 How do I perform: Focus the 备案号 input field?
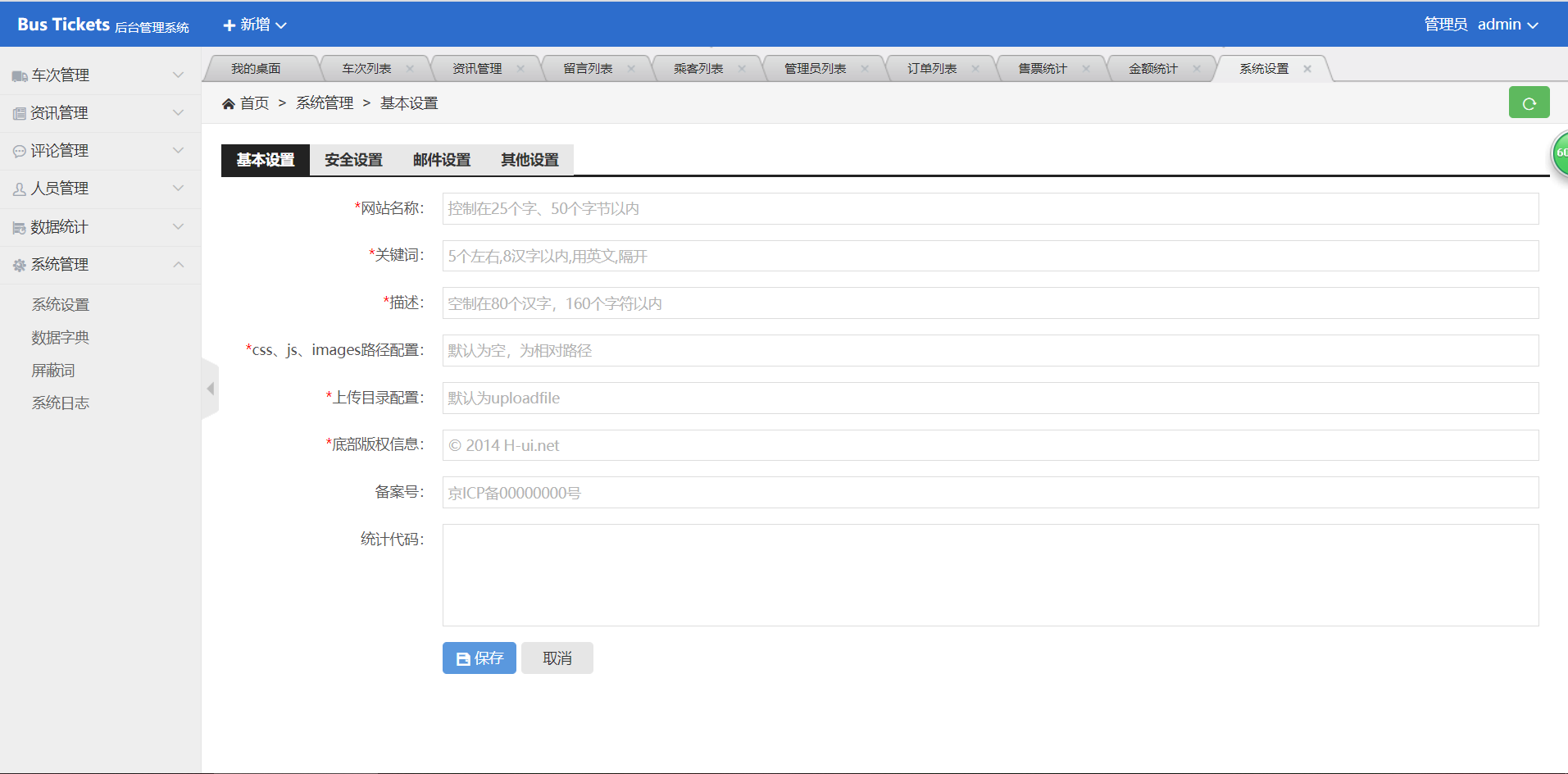(x=990, y=493)
